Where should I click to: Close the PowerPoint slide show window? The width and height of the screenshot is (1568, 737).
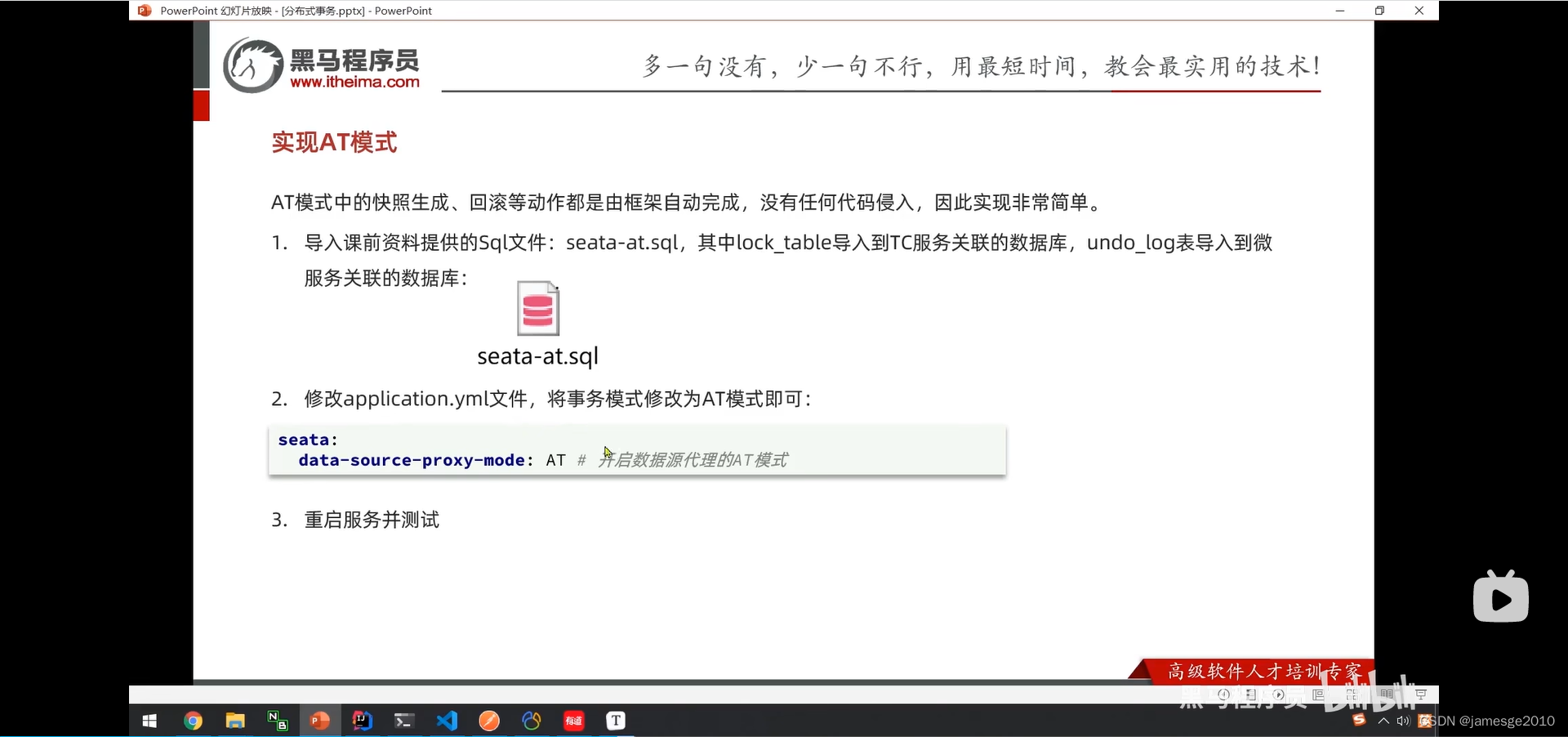1419,11
